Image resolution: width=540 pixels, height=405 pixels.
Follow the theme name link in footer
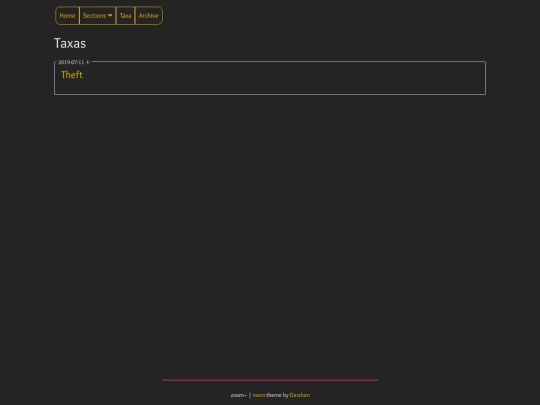click(259, 395)
